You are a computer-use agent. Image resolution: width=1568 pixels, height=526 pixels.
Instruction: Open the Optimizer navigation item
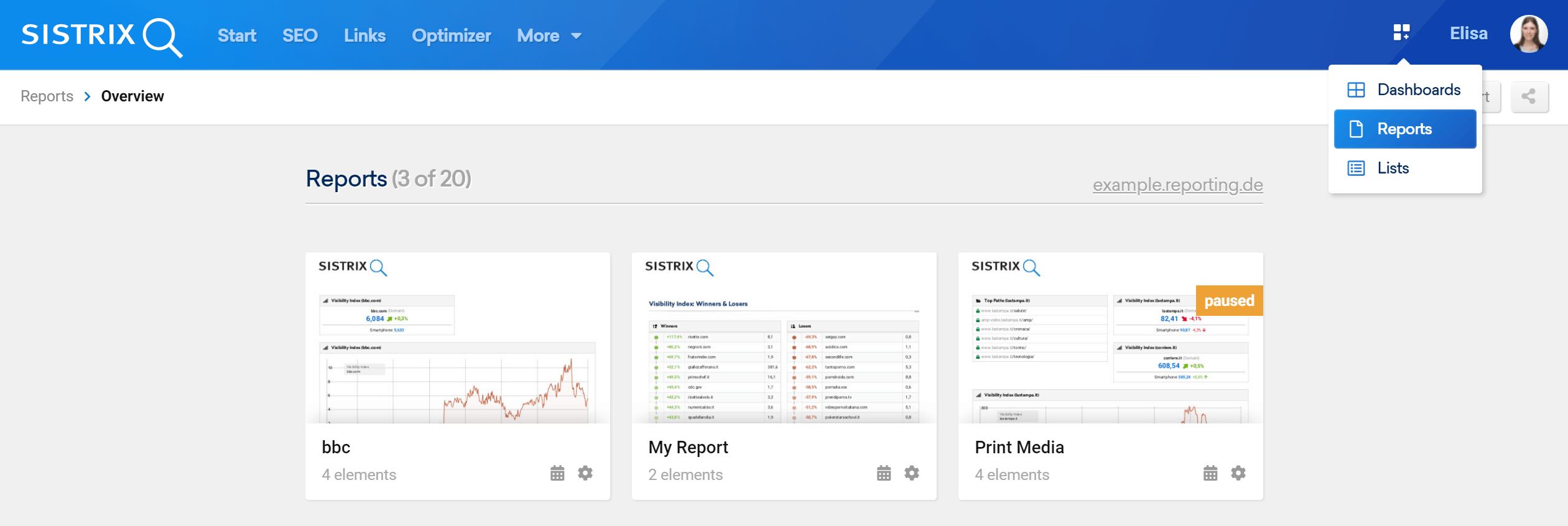tap(451, 36)
